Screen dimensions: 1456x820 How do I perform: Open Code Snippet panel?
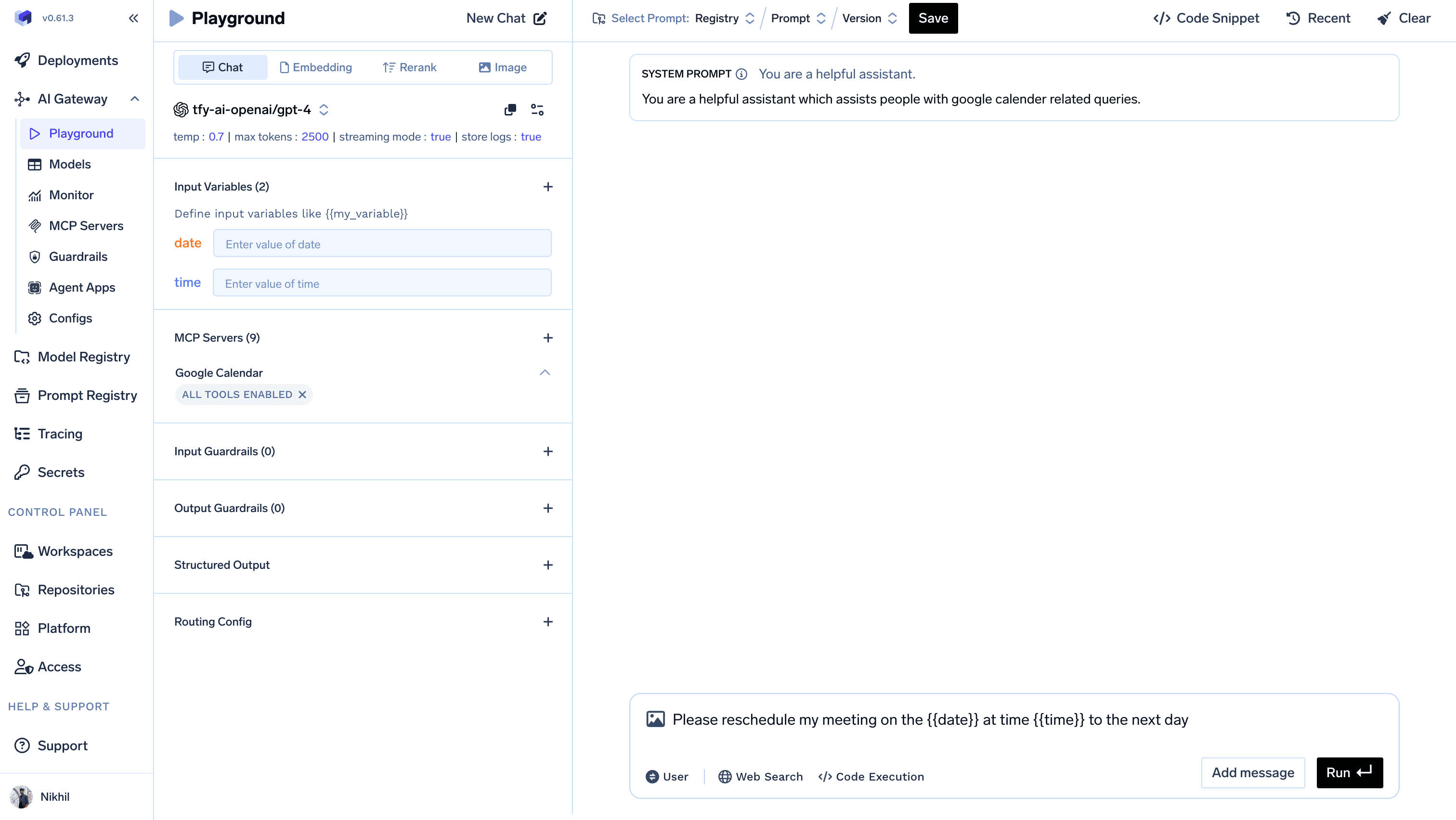point(1206,18)
